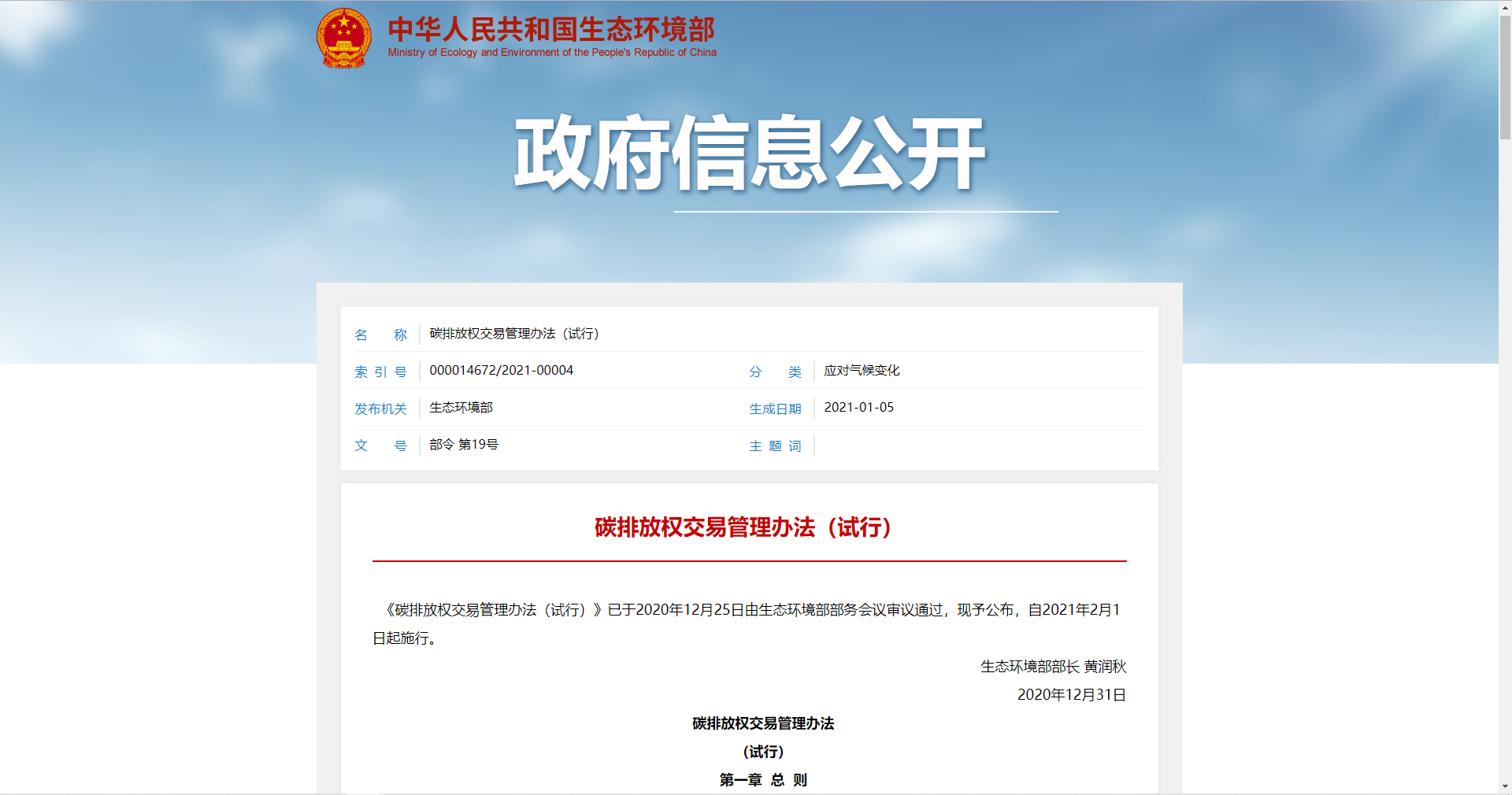Open the 中华人民共和国生态环境部 header link

(550, 28)
